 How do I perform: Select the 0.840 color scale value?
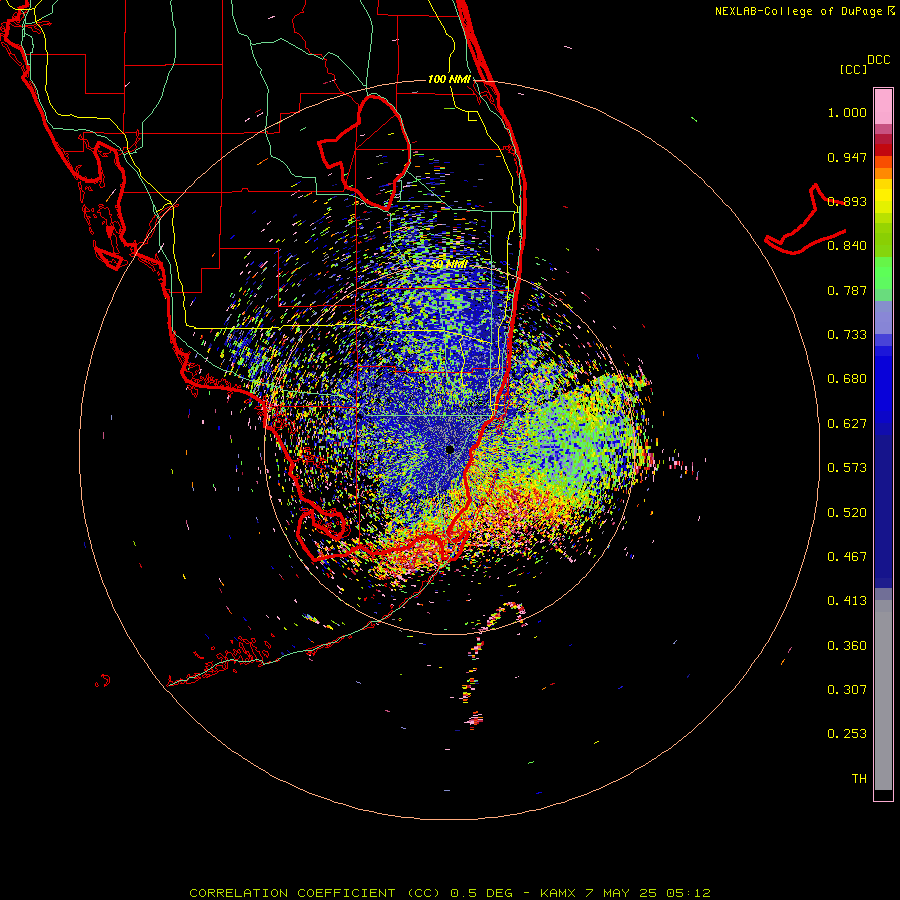click(x=847, y=246)
